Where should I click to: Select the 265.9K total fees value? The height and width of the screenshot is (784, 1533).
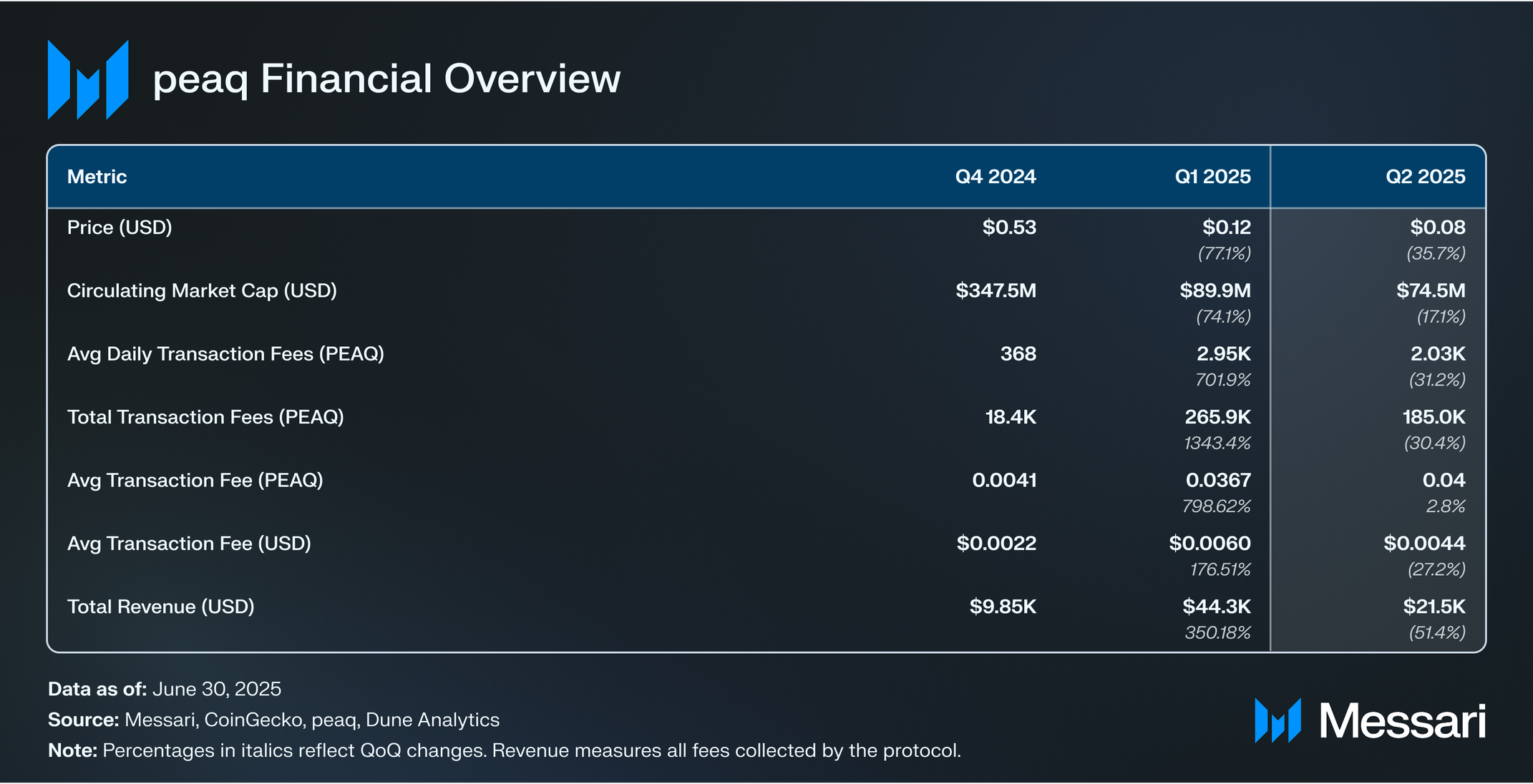[x=1217, y=417]
